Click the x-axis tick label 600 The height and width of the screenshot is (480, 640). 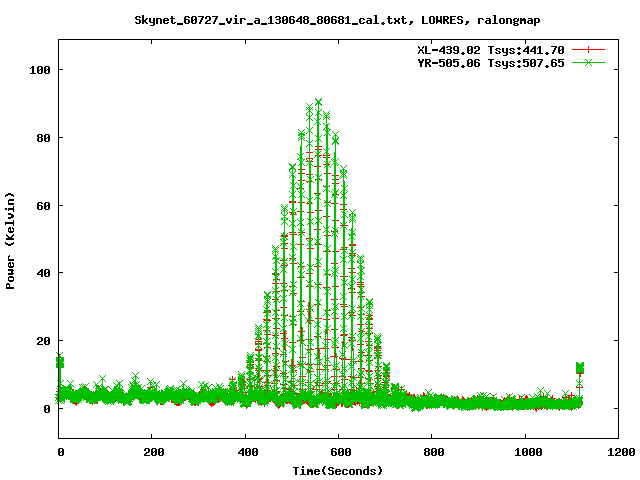[340, 452]
